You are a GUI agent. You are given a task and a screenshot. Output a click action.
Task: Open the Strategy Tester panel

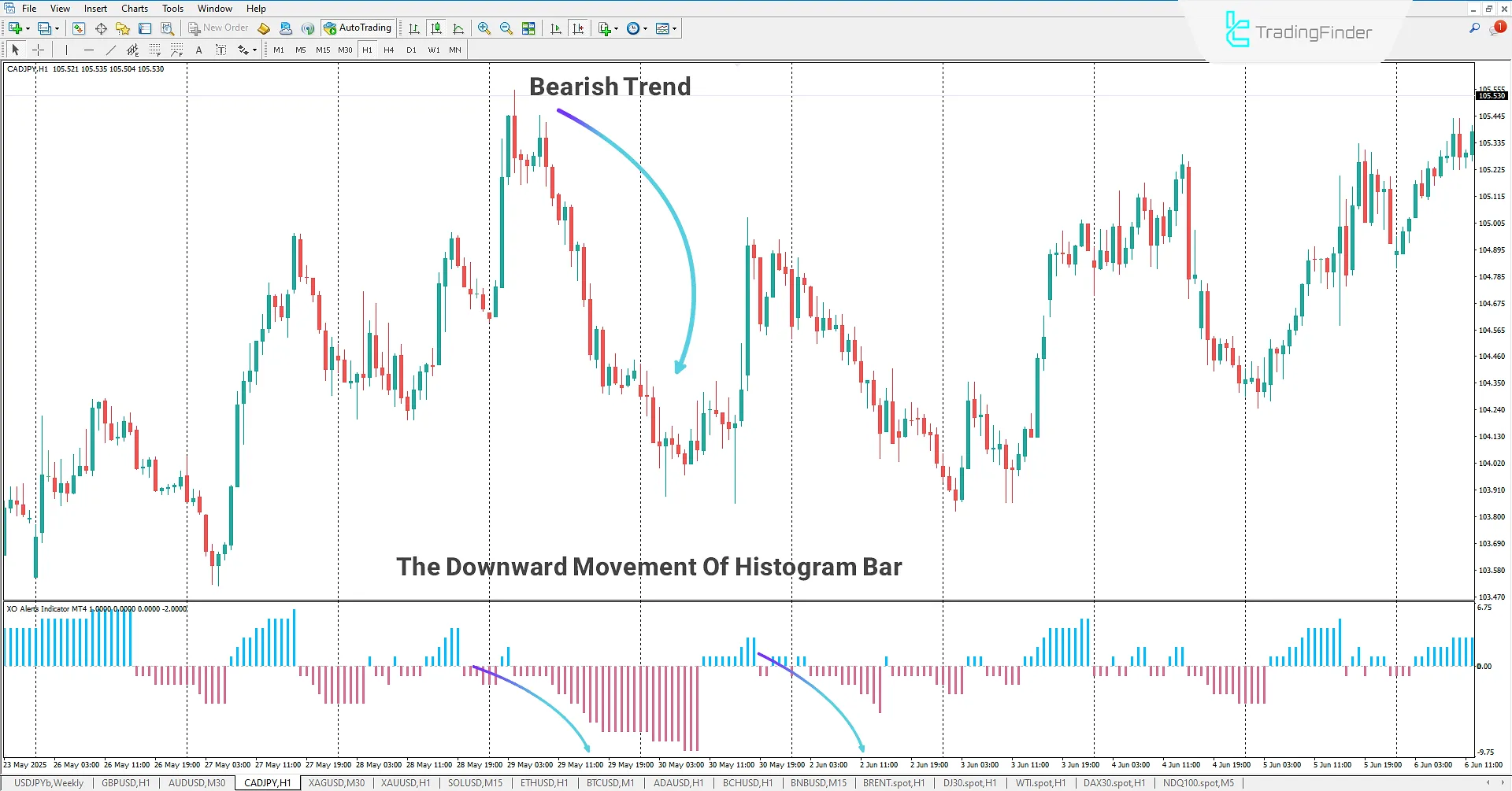pyautogui.click(x=166, y=28)
